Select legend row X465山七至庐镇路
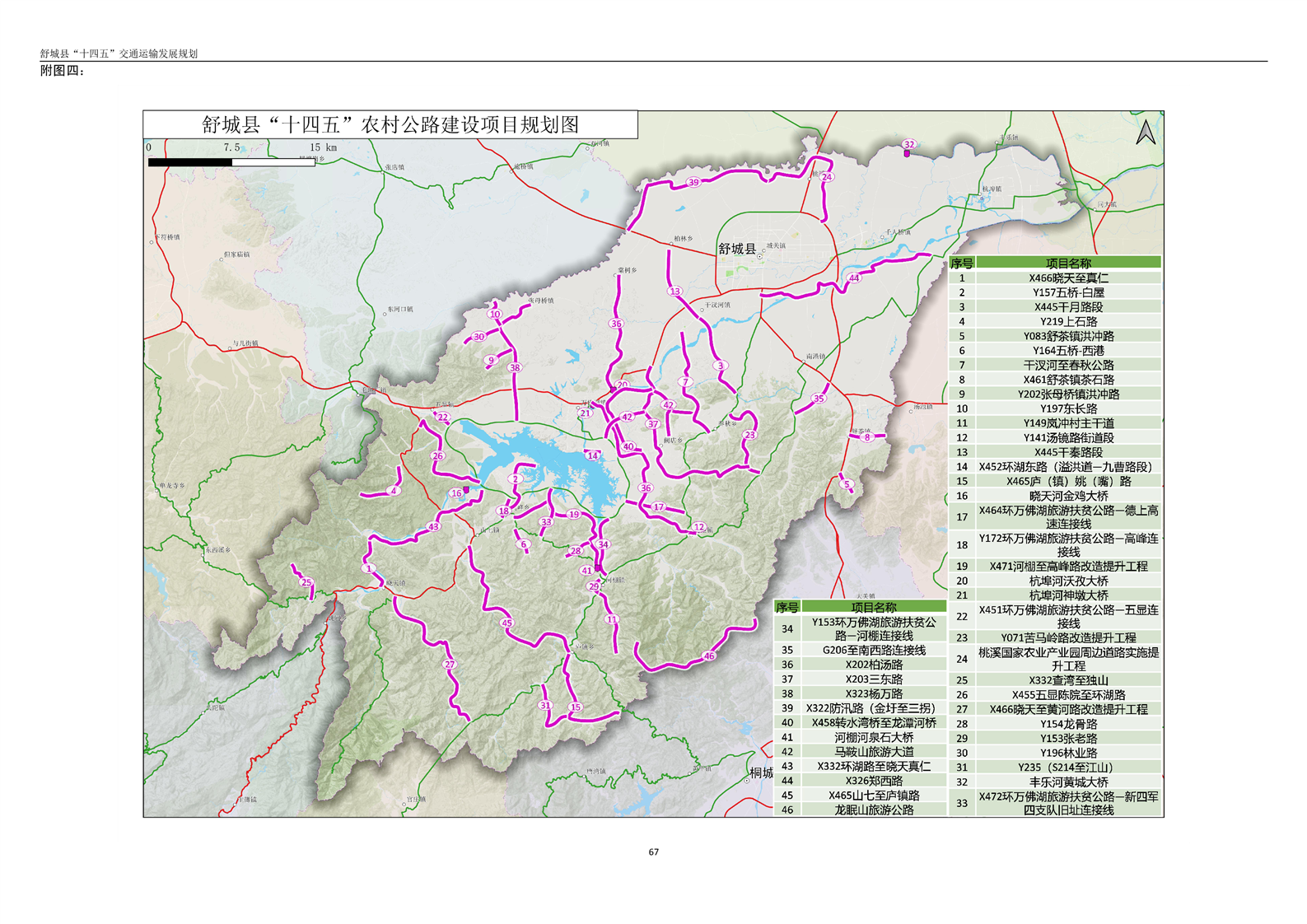Viewport: 1307px width, 924px height. click(860, 796)
